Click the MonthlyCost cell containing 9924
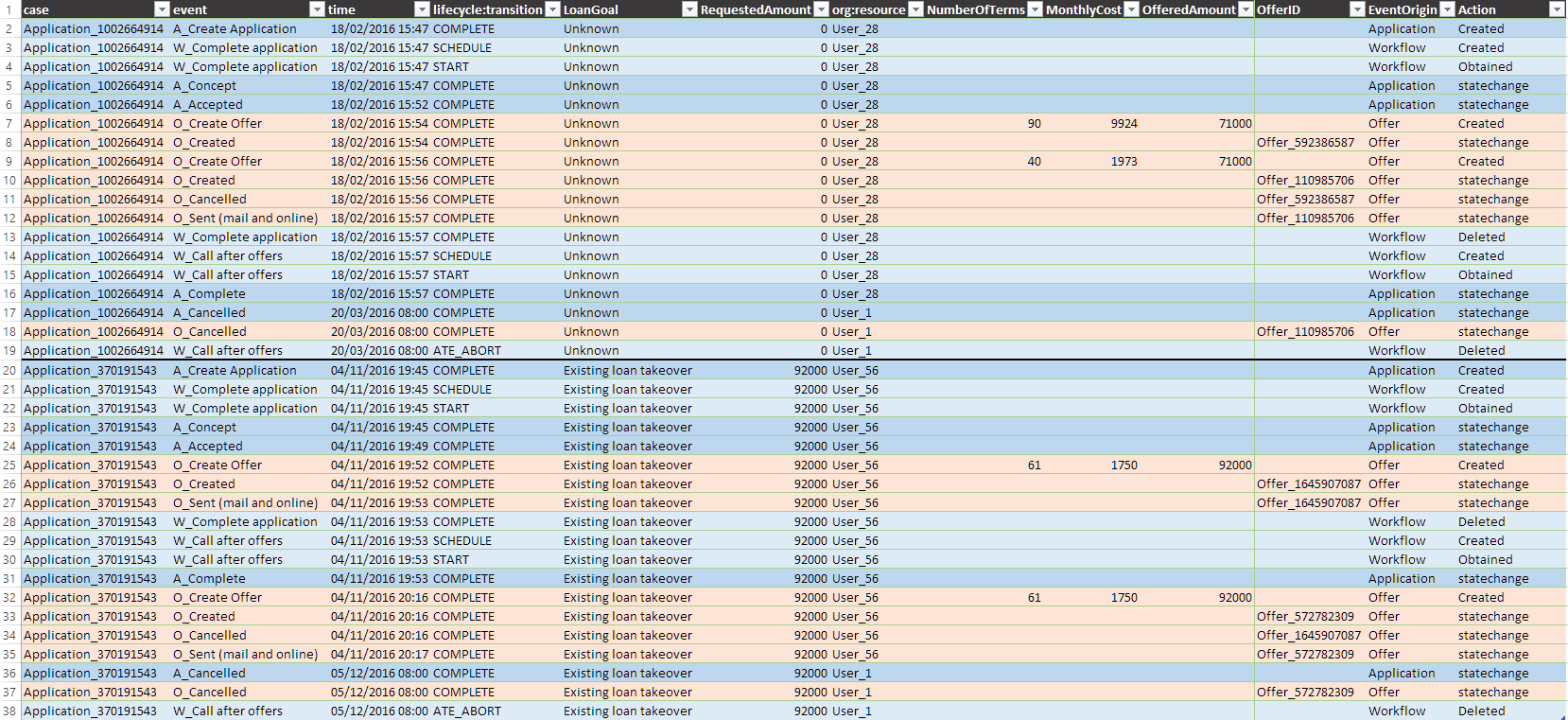Viewport: 1568px width, 720px height. tap(1124, 124)
